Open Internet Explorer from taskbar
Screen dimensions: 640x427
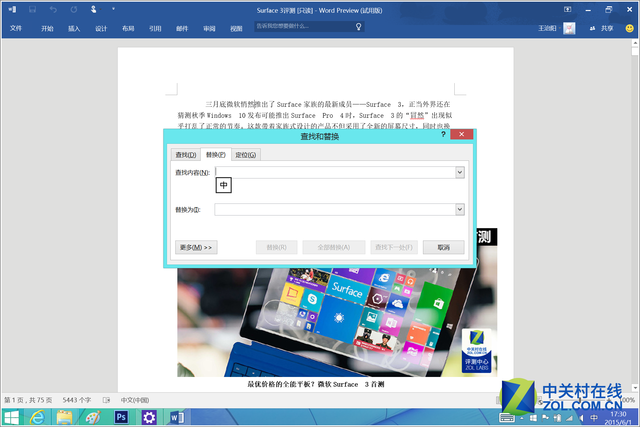click(x=38, y=418)
